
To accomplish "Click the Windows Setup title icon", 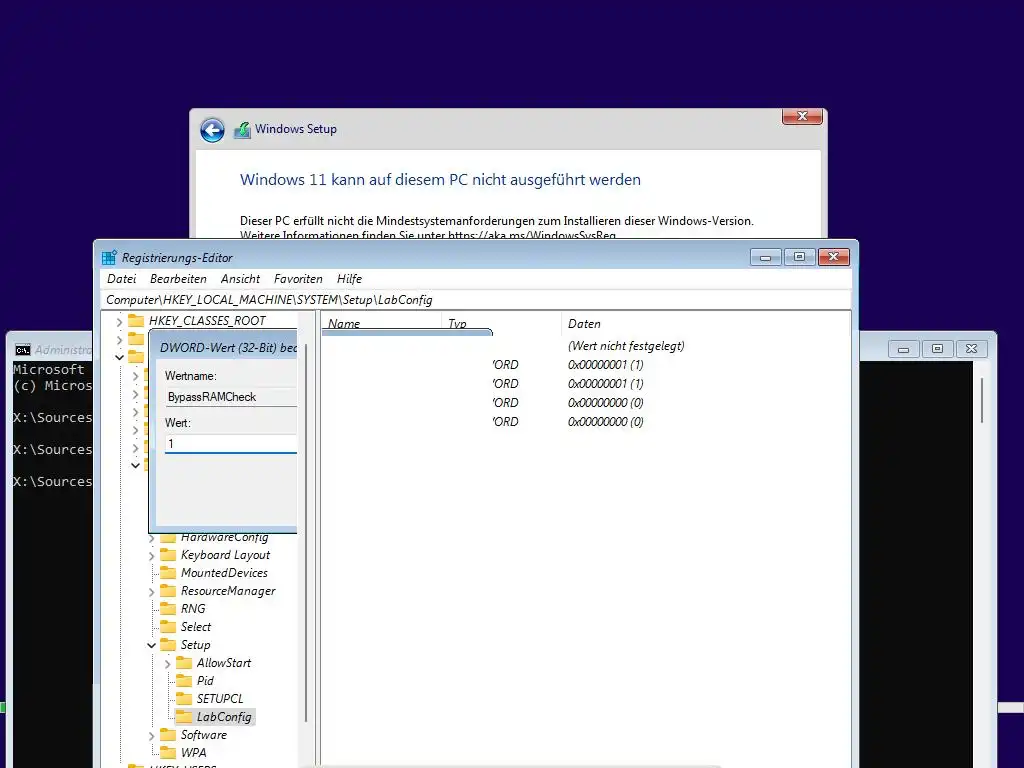I will tap(242, 130).
